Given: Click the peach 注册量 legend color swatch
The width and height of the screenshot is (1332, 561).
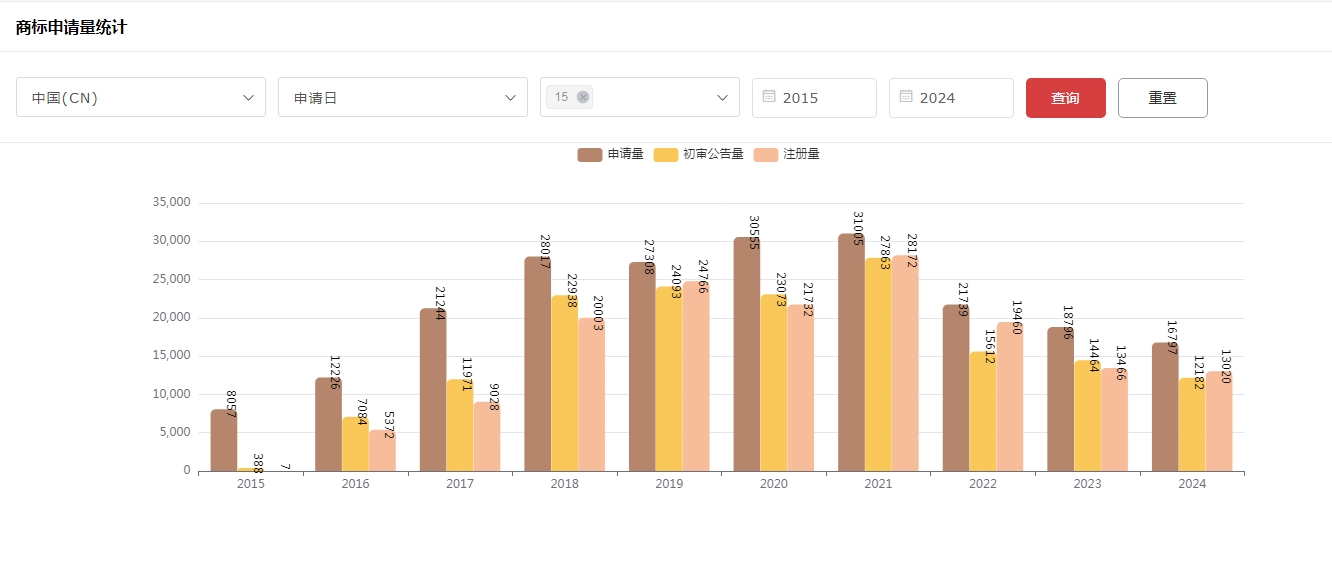Looking at the screenshot, I should [765, 154].
